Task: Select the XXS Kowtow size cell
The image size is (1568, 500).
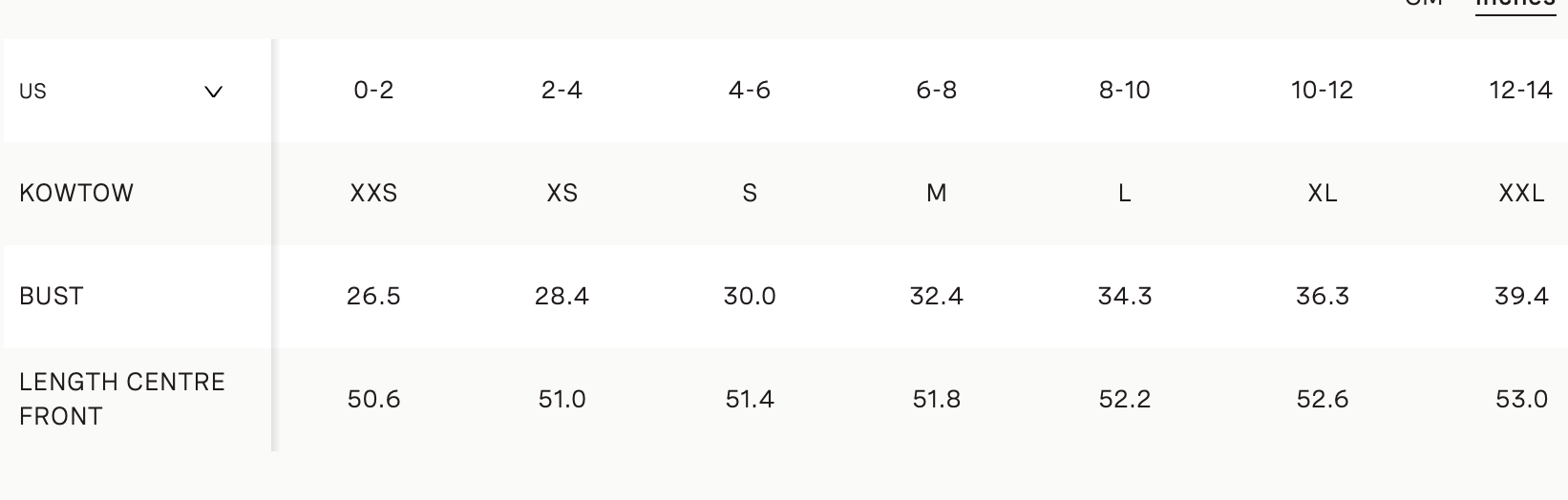Action: pos(373,194)
